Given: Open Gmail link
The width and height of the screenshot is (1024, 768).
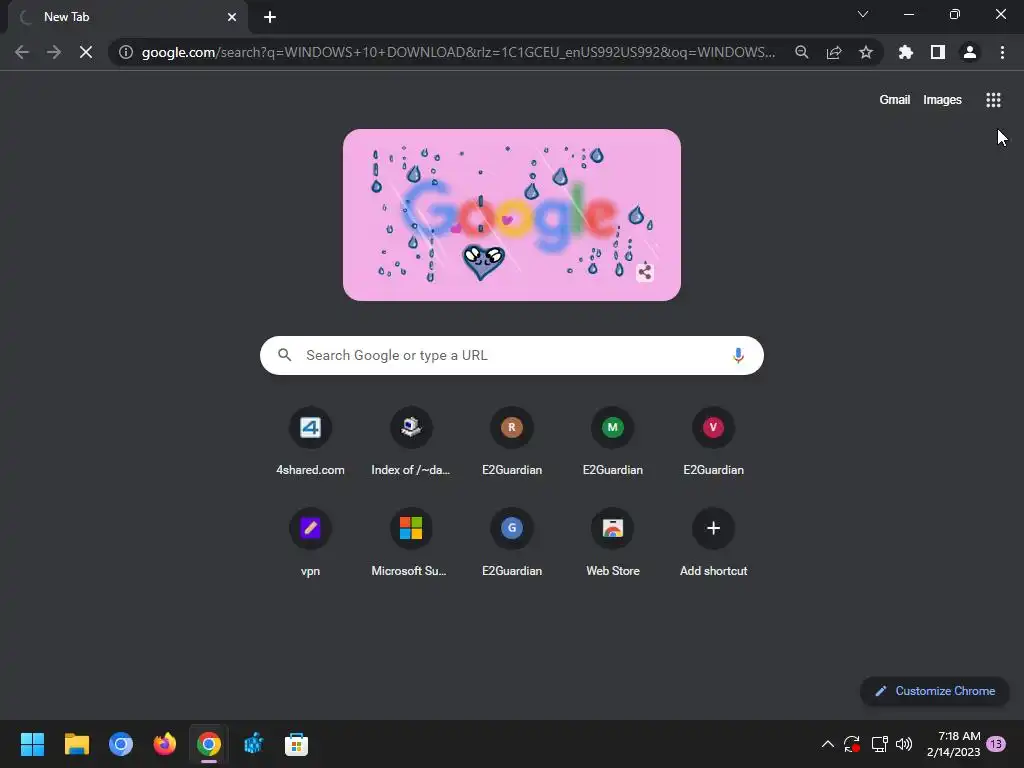Looking at the screenshot, I should point(894,100).
